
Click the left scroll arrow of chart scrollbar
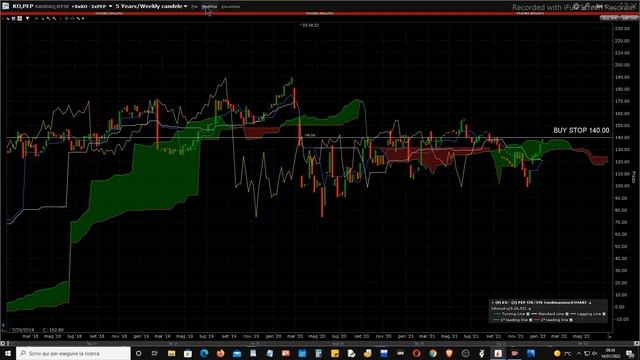(x=3, y=344)
